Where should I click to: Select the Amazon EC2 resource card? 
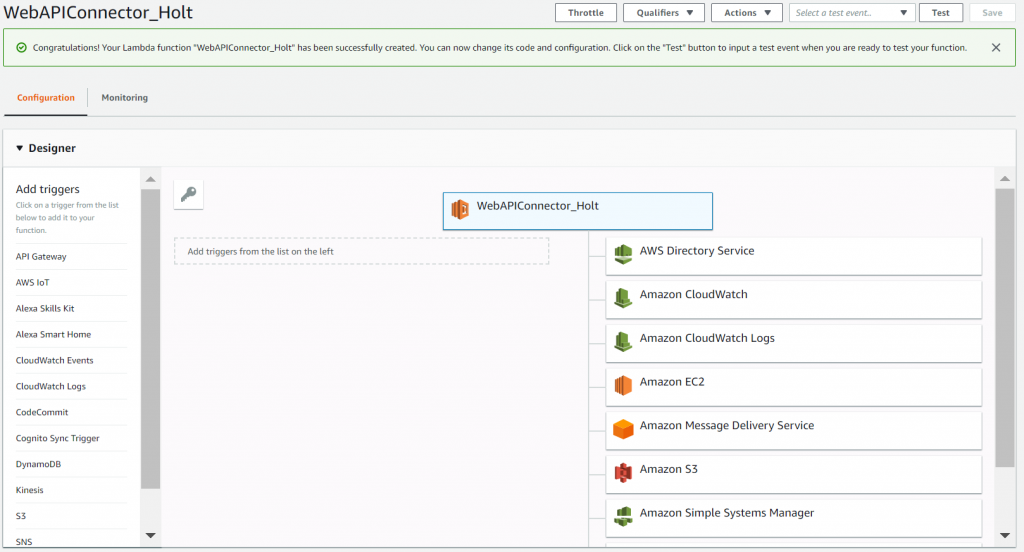click(x=793, y=387)
